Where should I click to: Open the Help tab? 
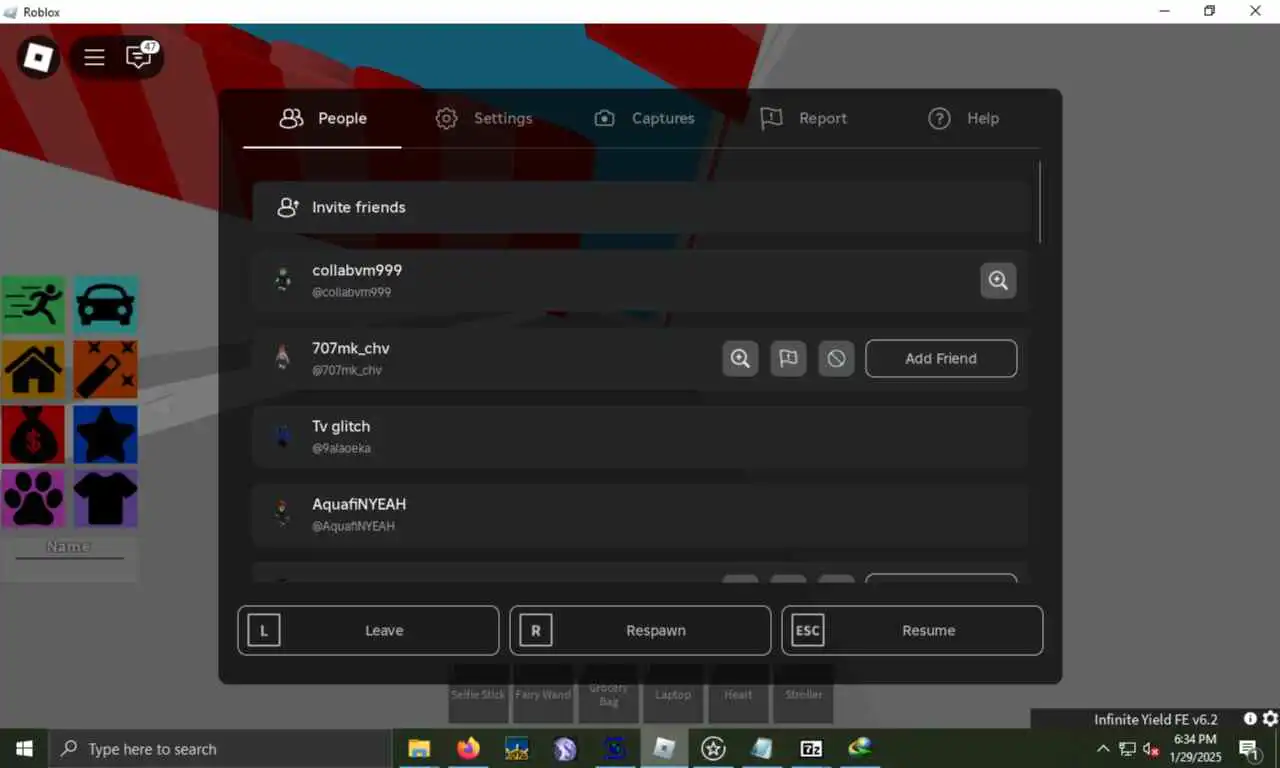coord(963,118)
